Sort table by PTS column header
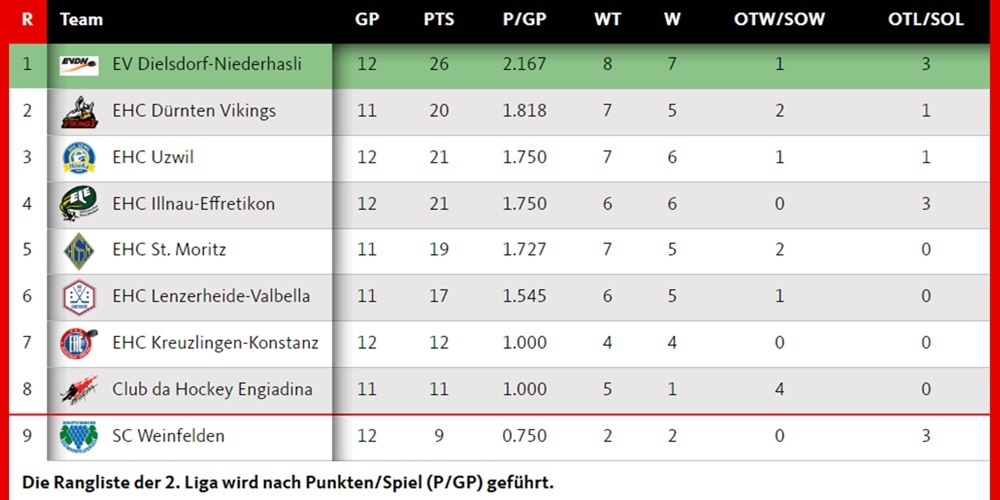 point(438,20)
